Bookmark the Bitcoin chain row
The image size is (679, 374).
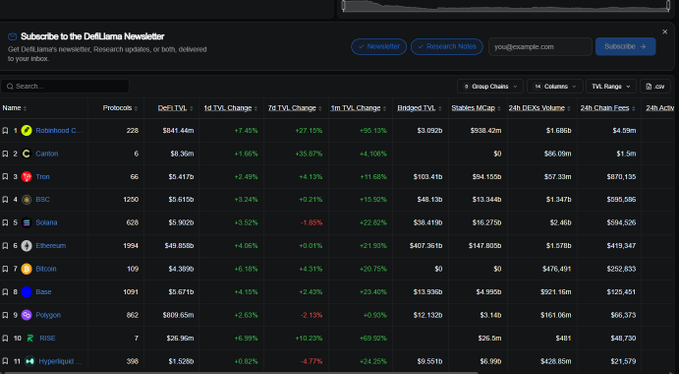coord(5,269)
